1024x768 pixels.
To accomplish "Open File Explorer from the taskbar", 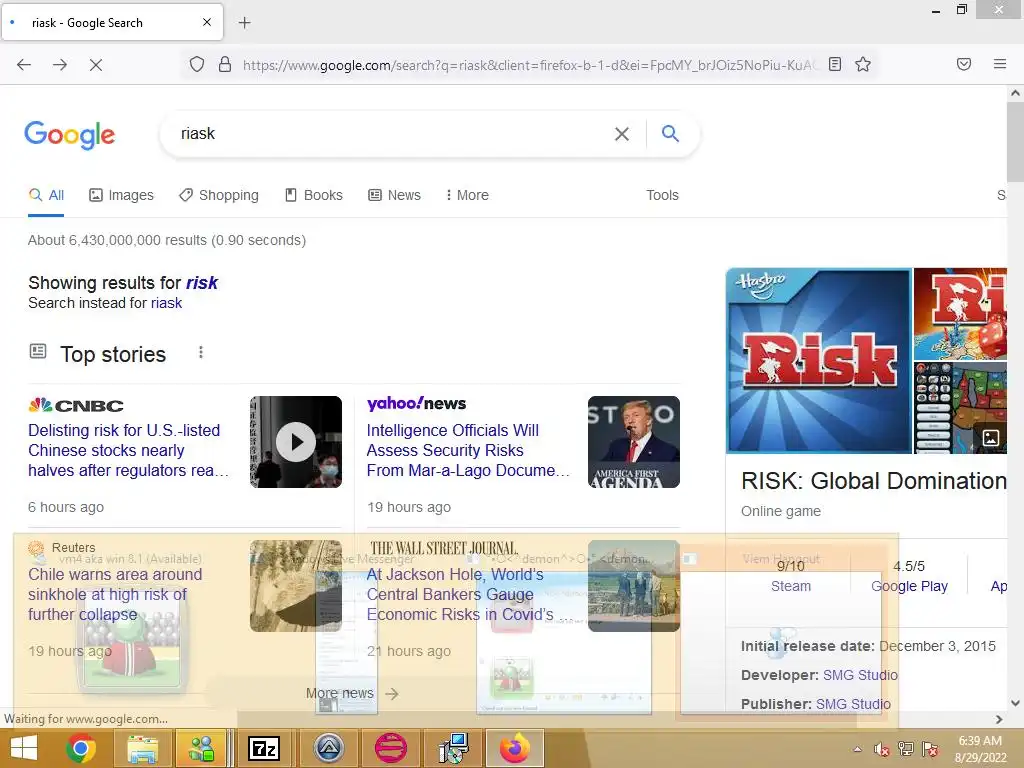I will click(142, 748).
